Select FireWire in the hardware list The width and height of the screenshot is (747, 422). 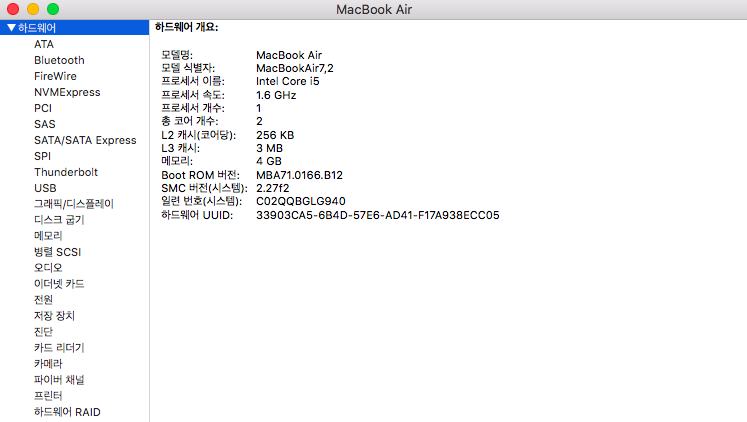pos(55,76)
